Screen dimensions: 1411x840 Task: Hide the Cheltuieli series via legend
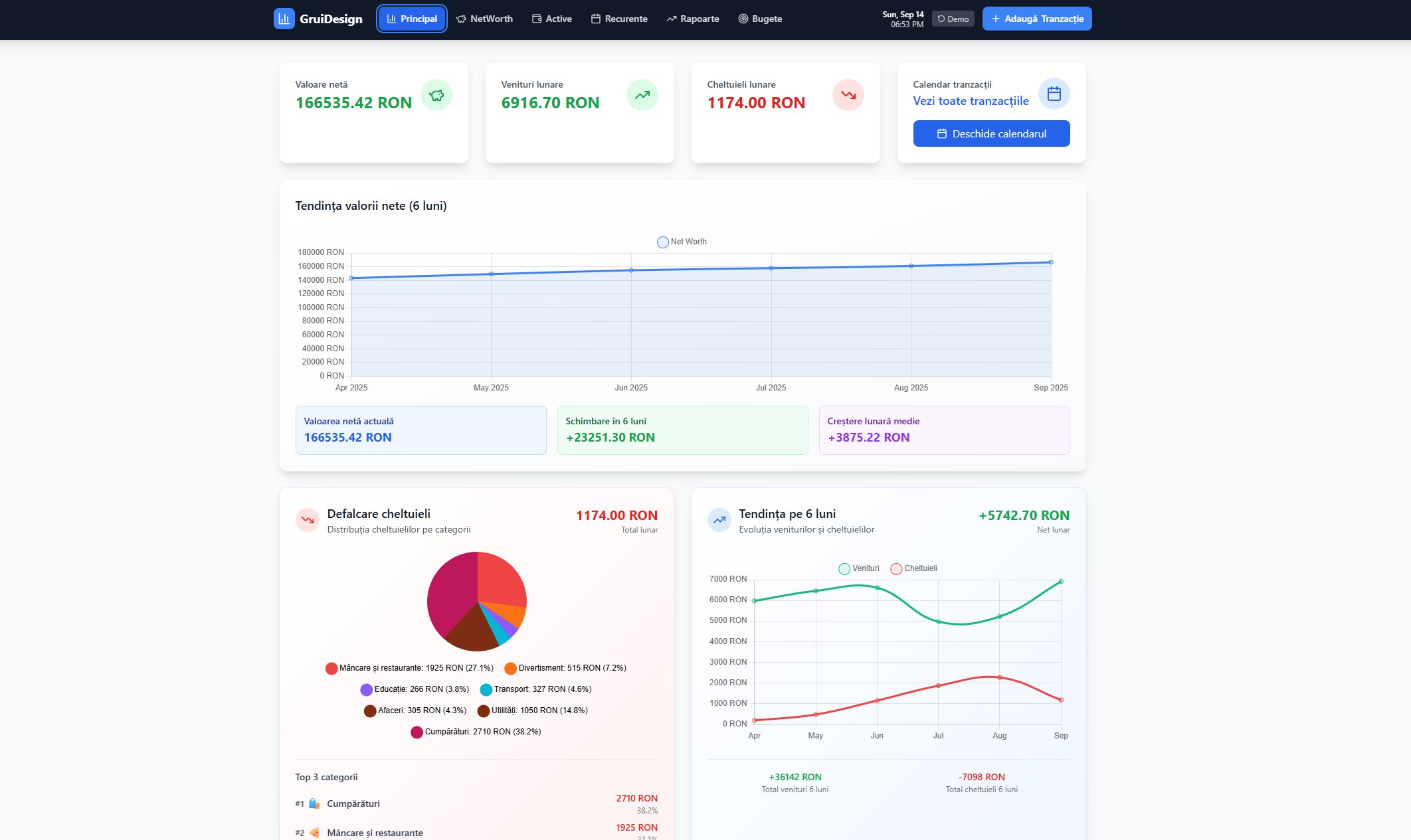click(913, 568)
